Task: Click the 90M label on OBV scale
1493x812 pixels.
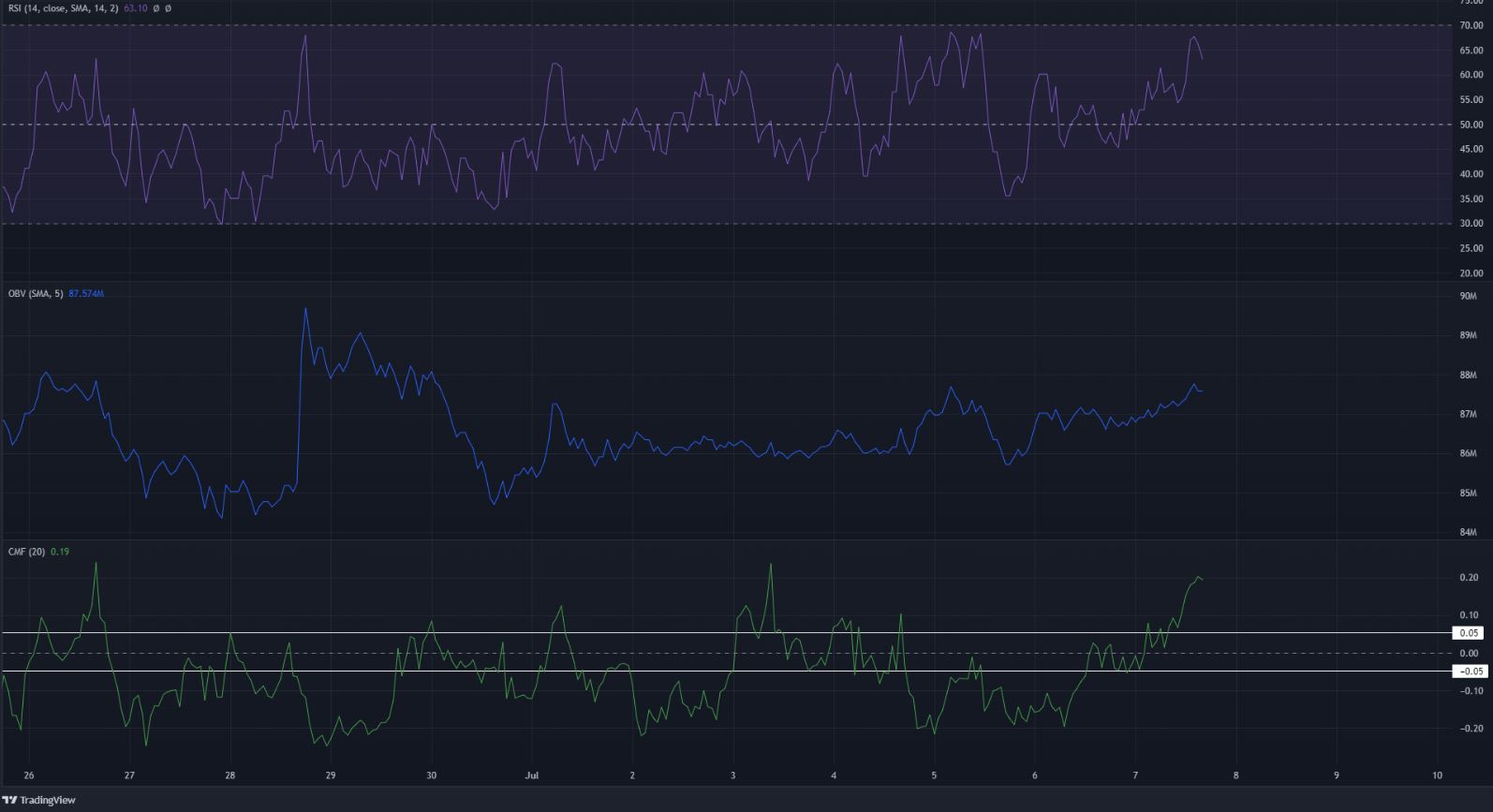Action: (x=1469, y=296)
